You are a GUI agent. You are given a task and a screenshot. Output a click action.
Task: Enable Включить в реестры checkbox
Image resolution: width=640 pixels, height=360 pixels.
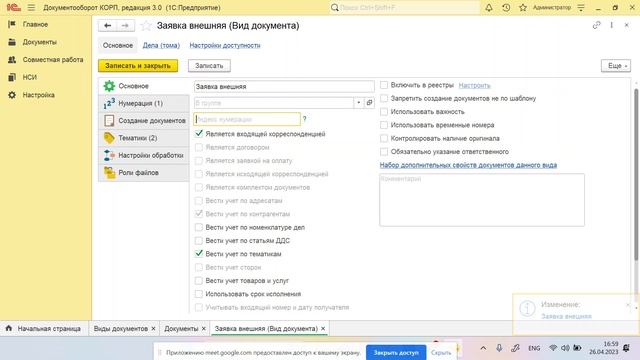384,85
